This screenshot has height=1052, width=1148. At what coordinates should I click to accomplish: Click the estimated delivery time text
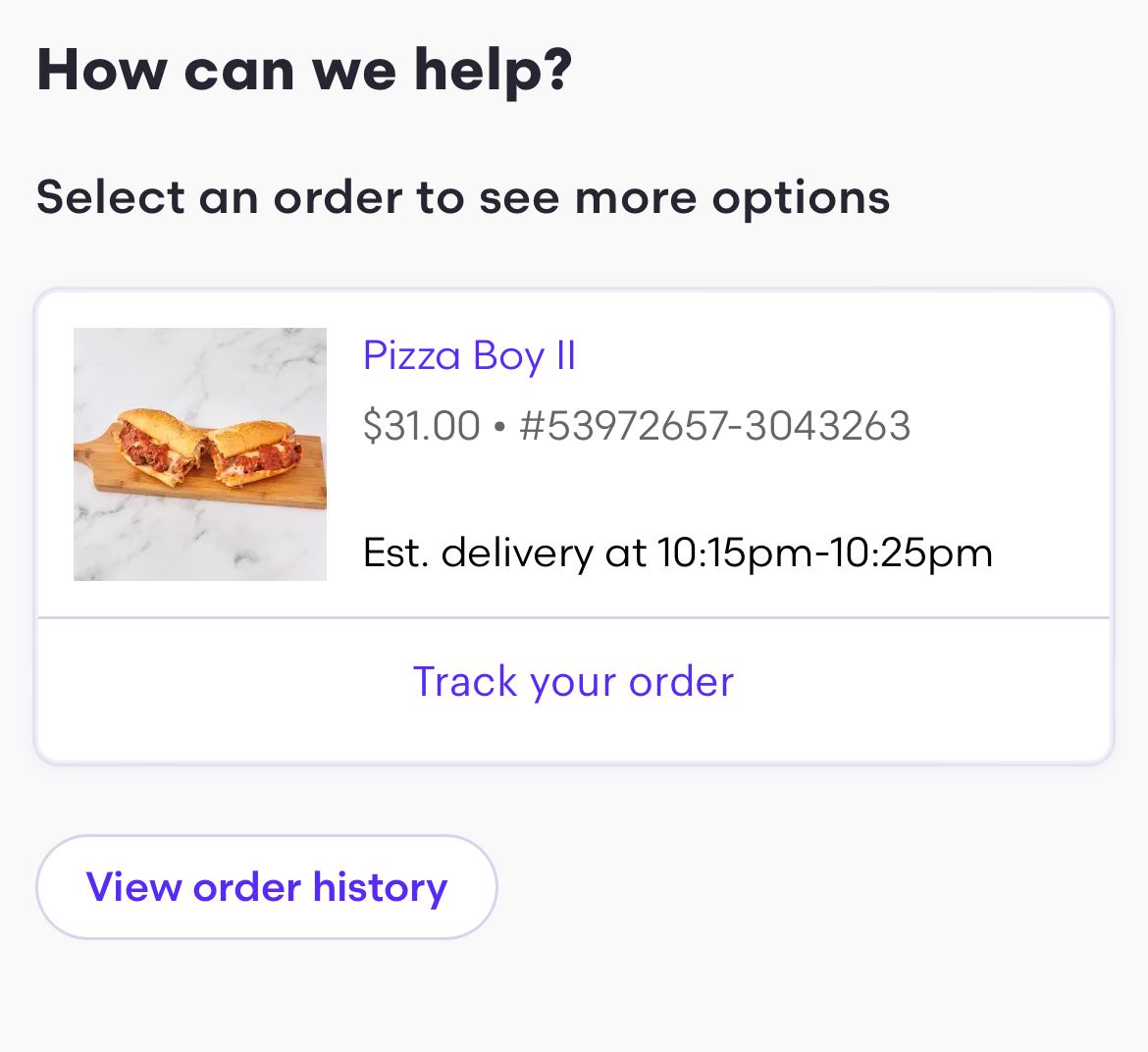click(x=677, y=552)
